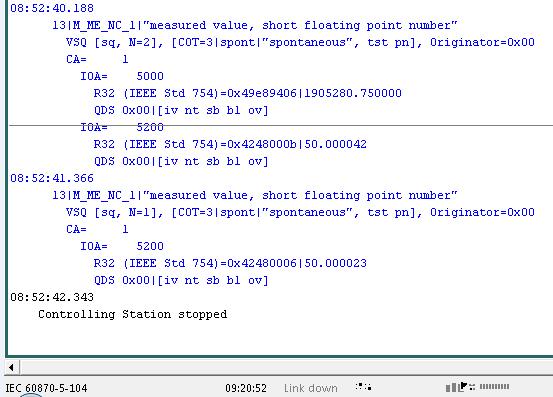Screen dimensions: 553x397
Task: Click the Link down status indicator
Action: (x=311, y=388)
